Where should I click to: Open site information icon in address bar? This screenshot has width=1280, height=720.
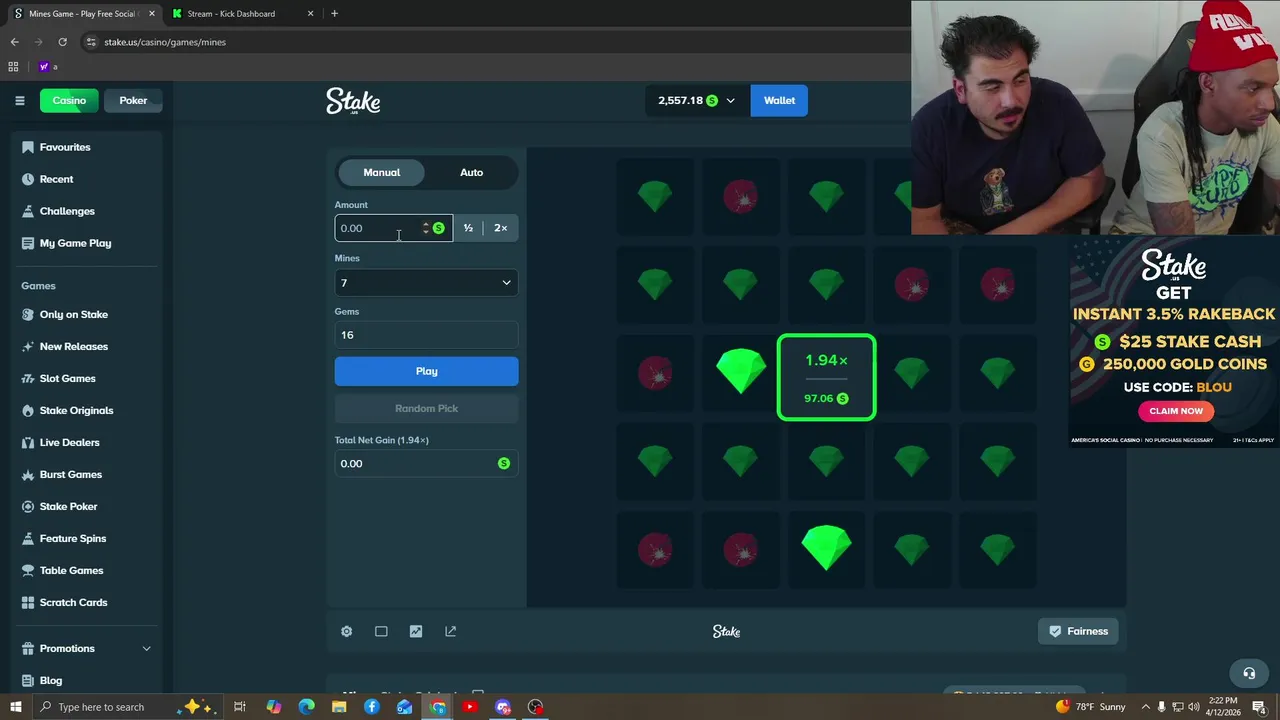coord(91,42)
